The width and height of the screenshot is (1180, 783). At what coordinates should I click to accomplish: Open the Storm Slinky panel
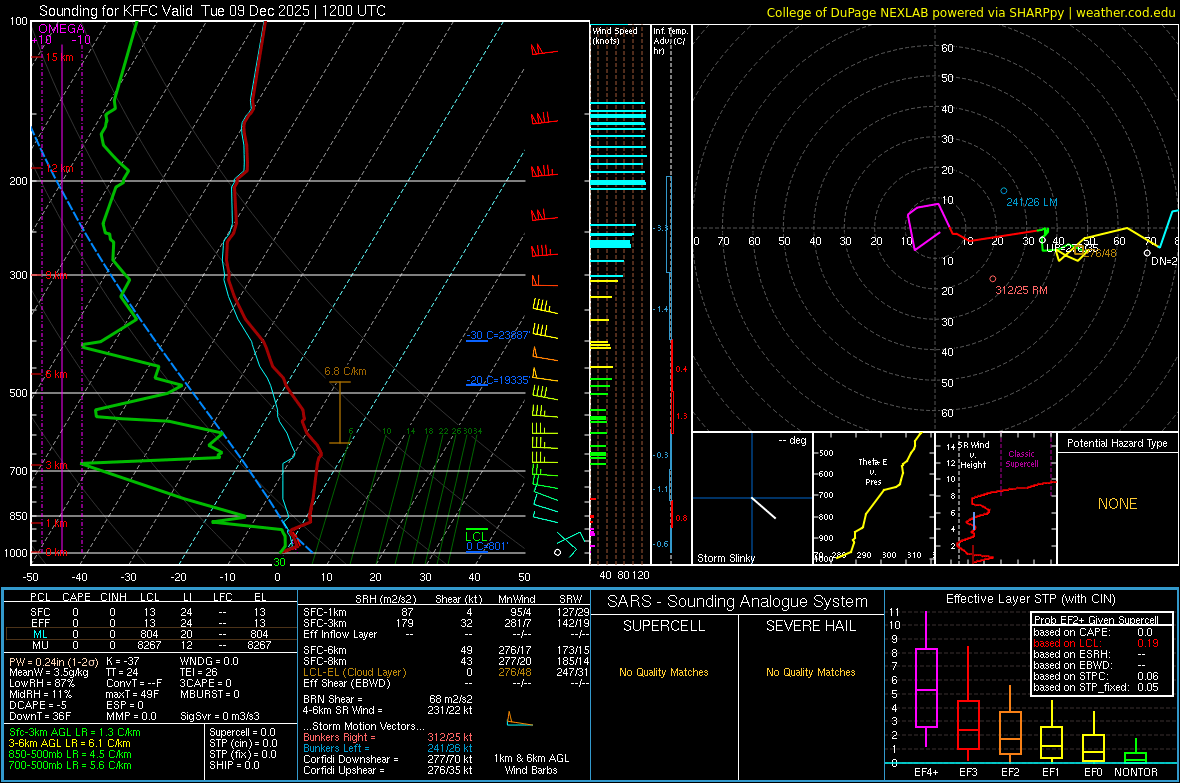click(752, 498)
